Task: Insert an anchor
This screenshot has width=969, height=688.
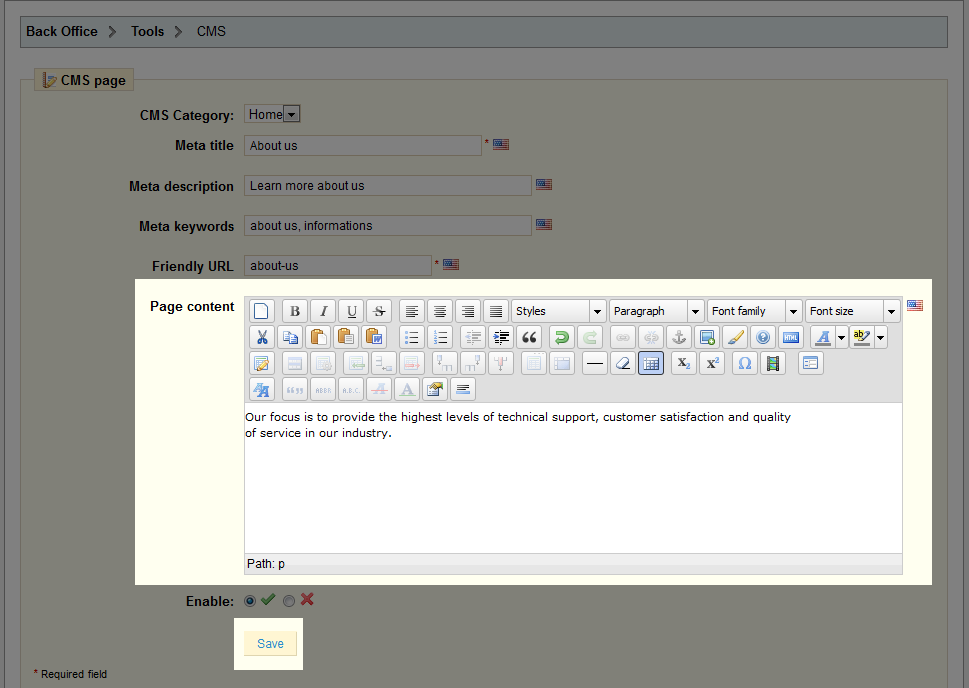Action: 679,337
